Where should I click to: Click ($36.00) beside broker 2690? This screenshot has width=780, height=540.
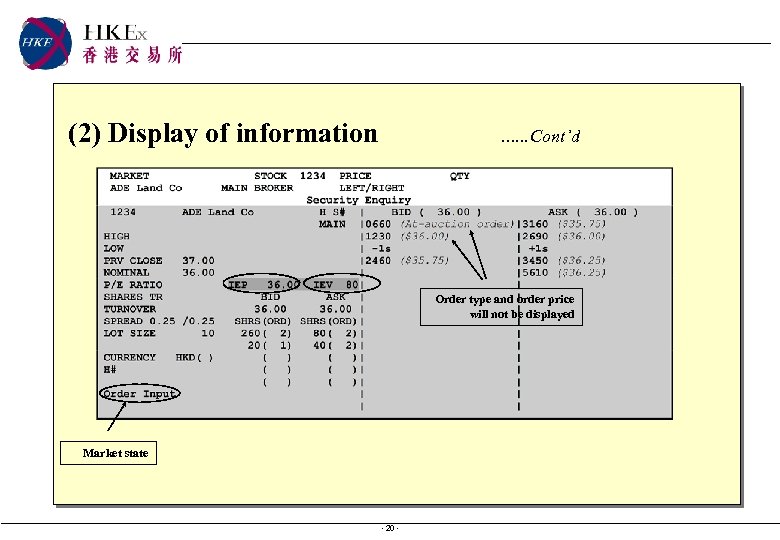582,236
